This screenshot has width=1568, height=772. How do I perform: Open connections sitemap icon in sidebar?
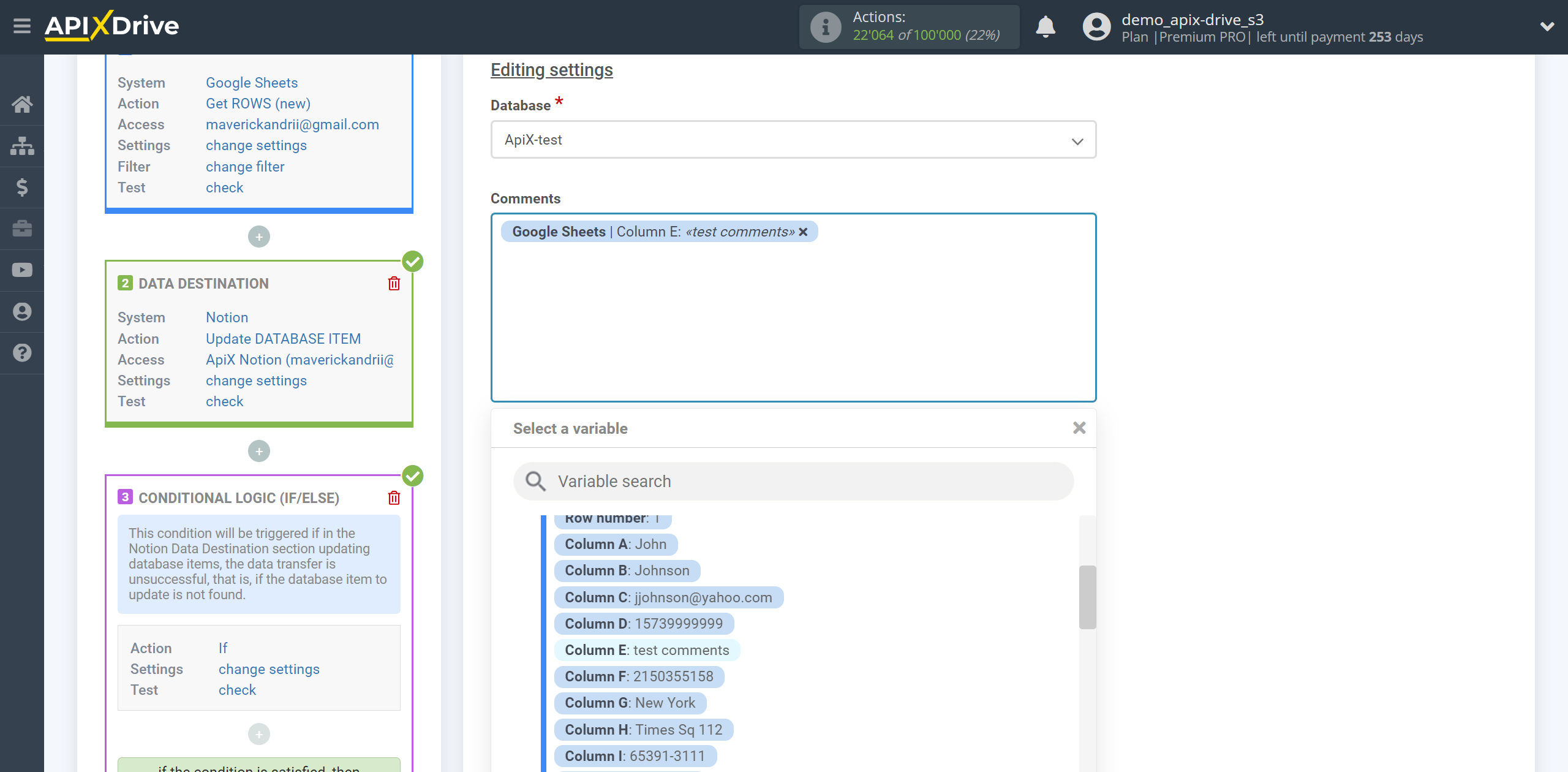(22, 146)
